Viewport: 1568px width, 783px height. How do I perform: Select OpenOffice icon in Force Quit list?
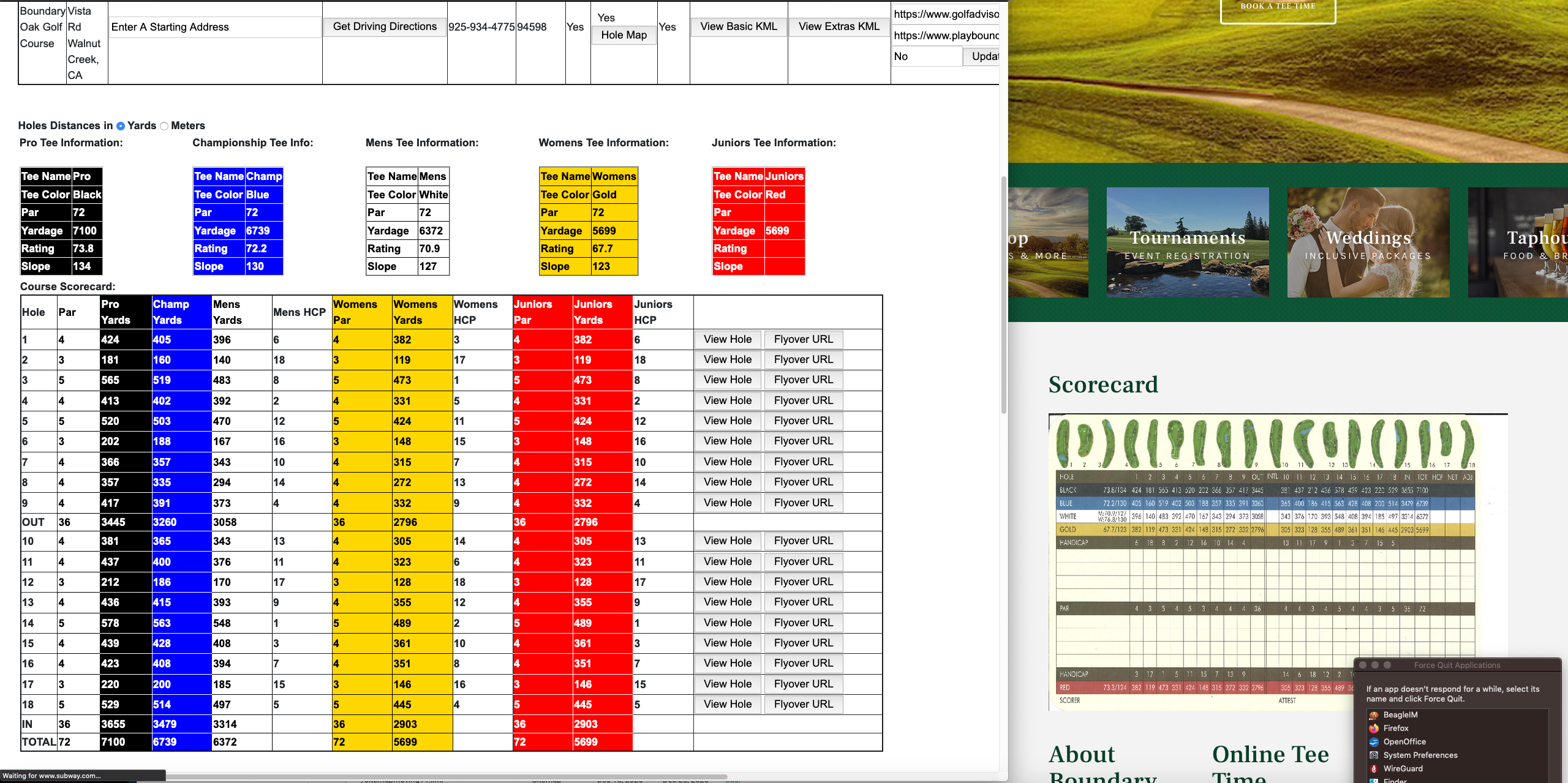[x=1374, y=742]
